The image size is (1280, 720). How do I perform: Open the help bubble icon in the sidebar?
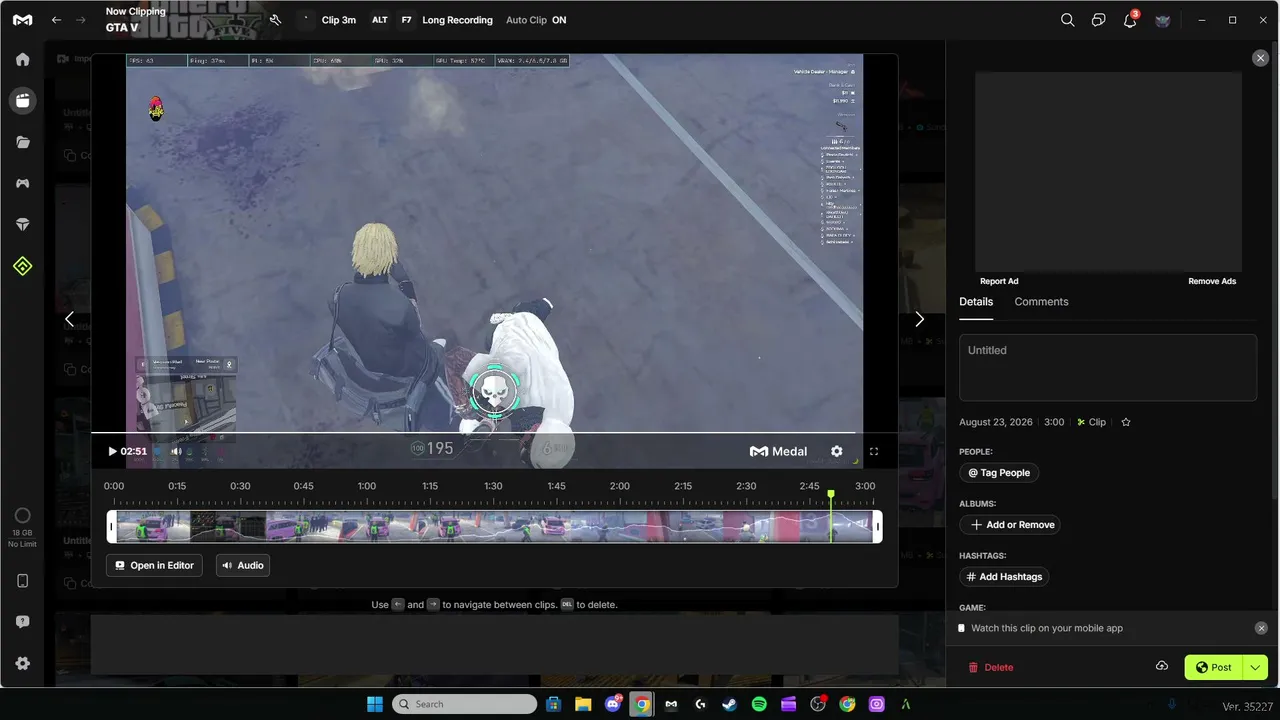[x=22, y=622]
